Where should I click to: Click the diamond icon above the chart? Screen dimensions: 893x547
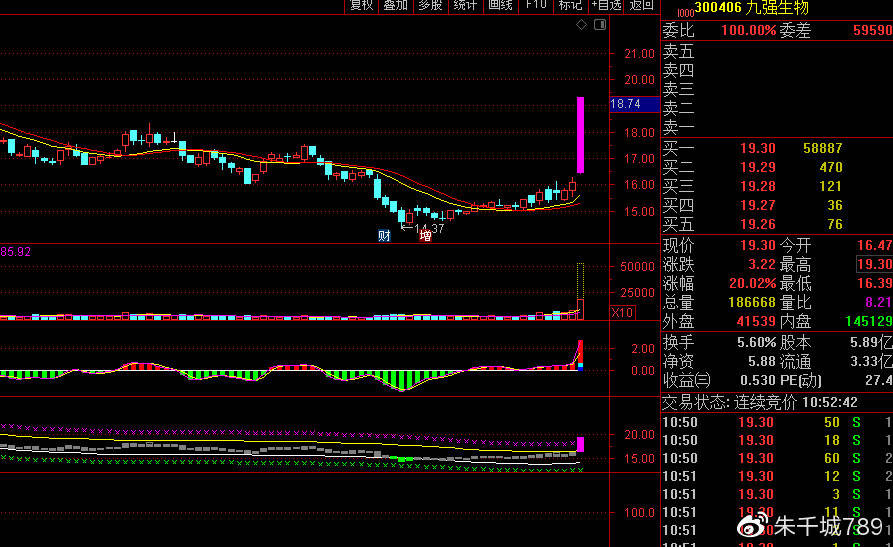tap(581, 25)
